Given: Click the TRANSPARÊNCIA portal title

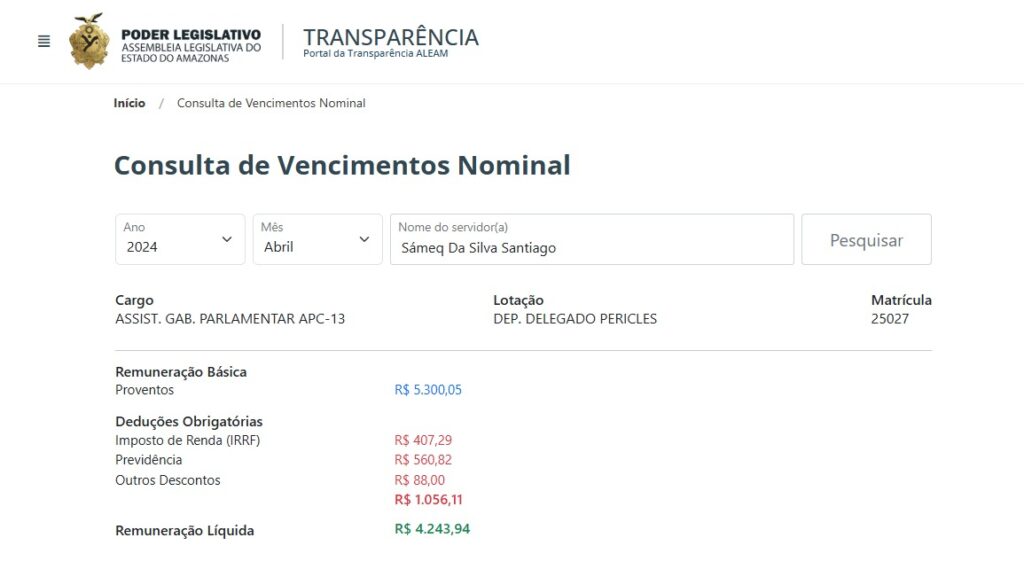Looking at the screenshot, I should (391, 37).
